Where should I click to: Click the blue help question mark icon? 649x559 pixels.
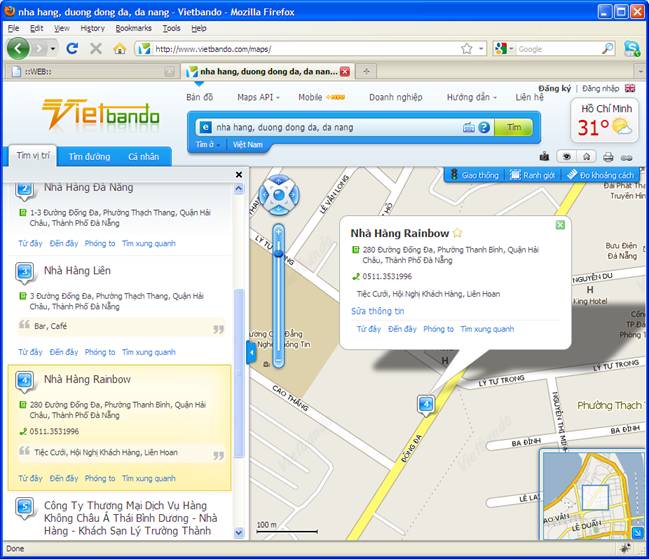pos(484,127)
